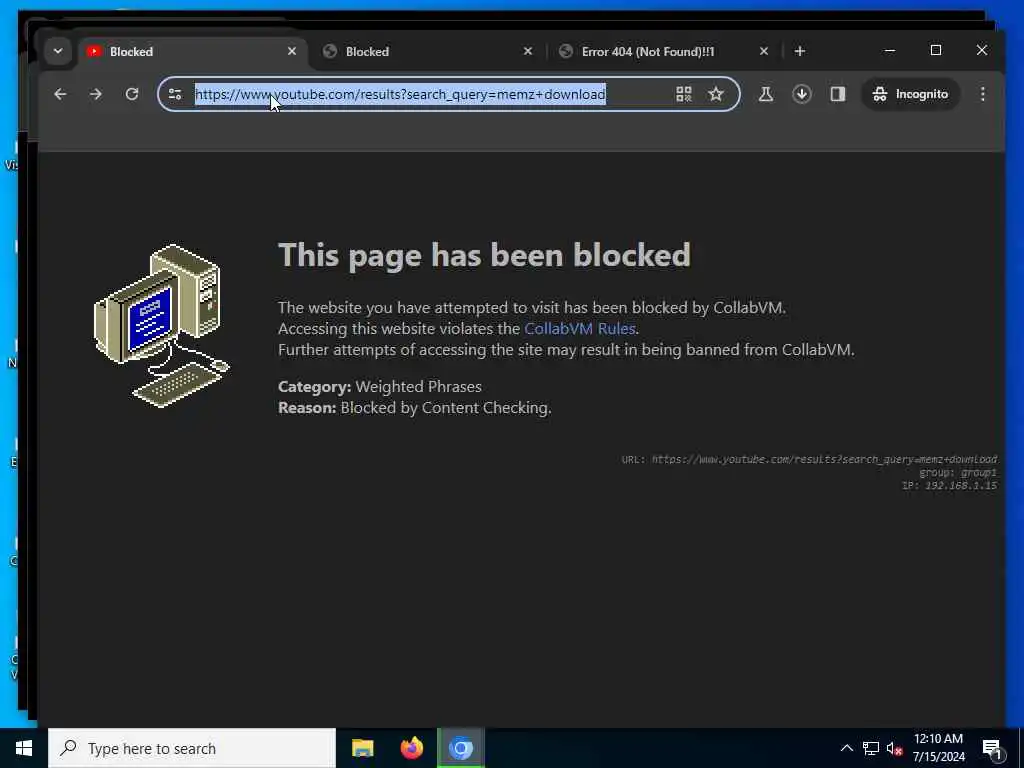Open a new tab

(x=800, y=51)
